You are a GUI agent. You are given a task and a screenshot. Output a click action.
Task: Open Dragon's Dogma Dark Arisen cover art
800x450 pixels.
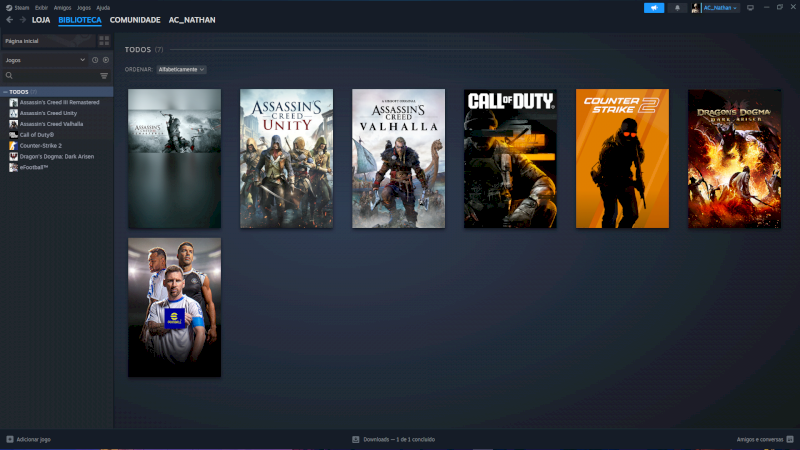(x=734, y=159)
